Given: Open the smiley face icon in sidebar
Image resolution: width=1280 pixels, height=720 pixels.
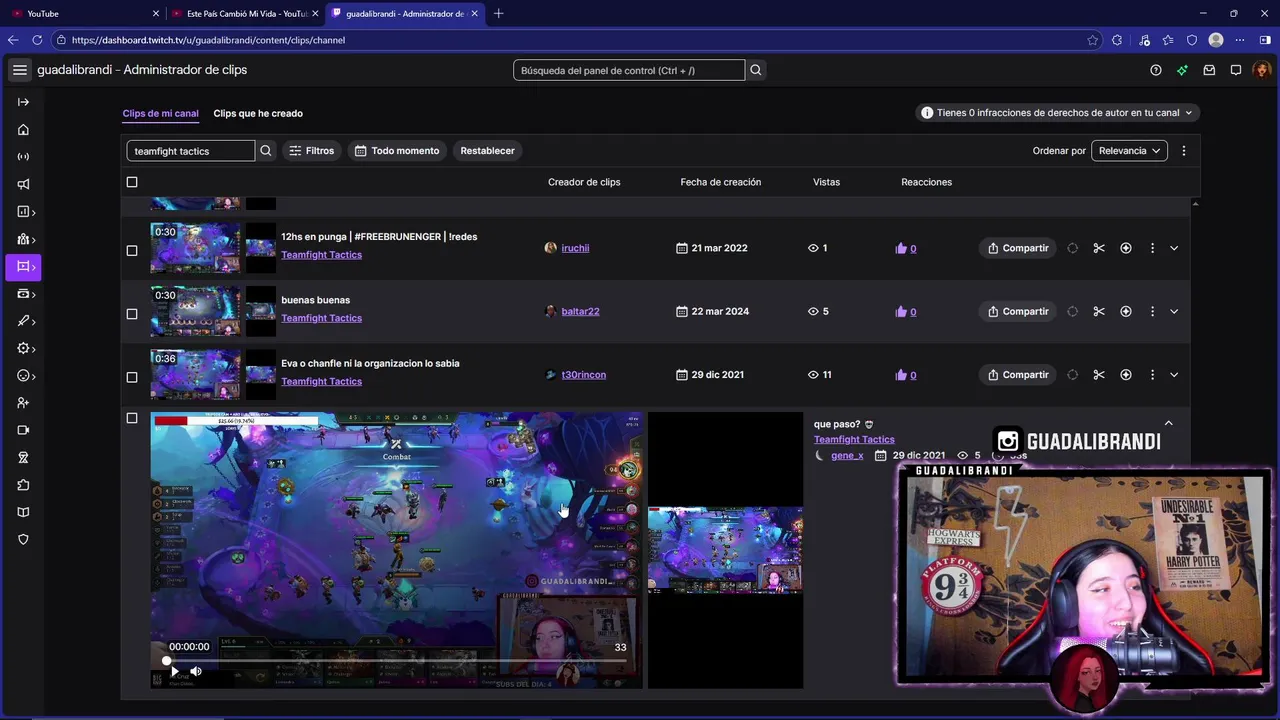Looking at the screenshot, I should [25, 376].
